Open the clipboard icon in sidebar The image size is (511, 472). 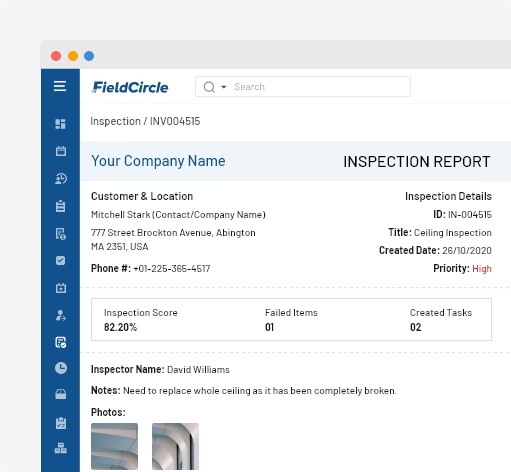[x=61, y=206]
